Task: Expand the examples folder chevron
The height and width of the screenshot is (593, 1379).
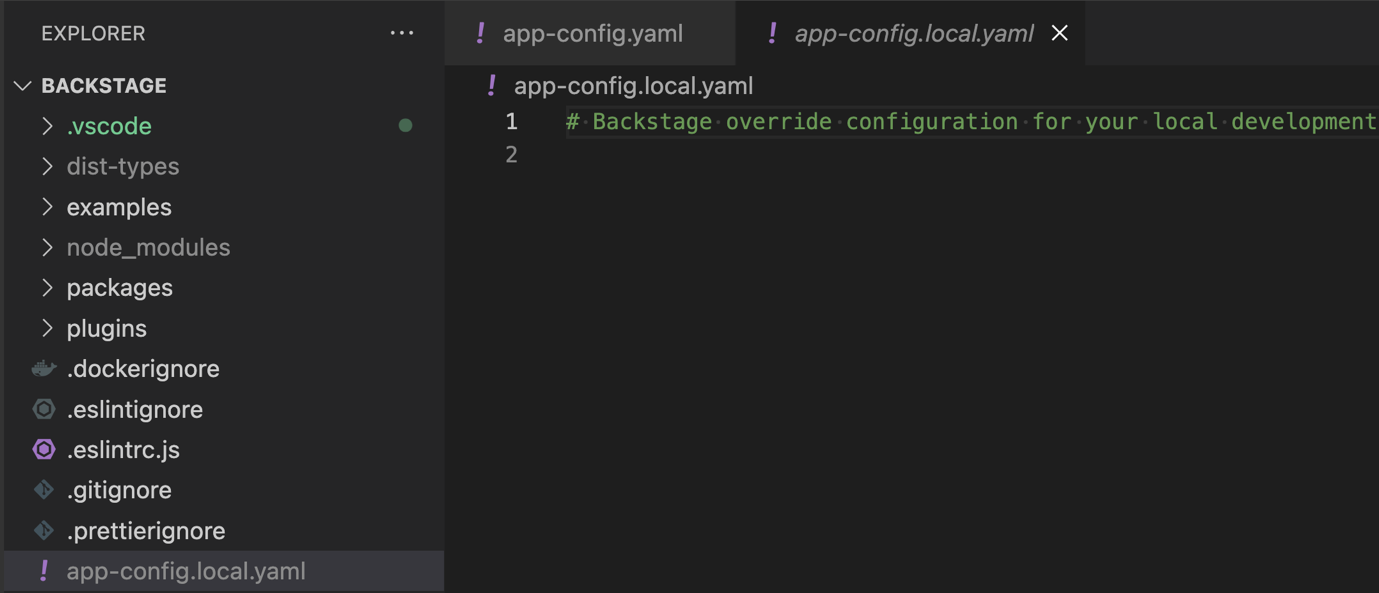Action: coord(47,207)
